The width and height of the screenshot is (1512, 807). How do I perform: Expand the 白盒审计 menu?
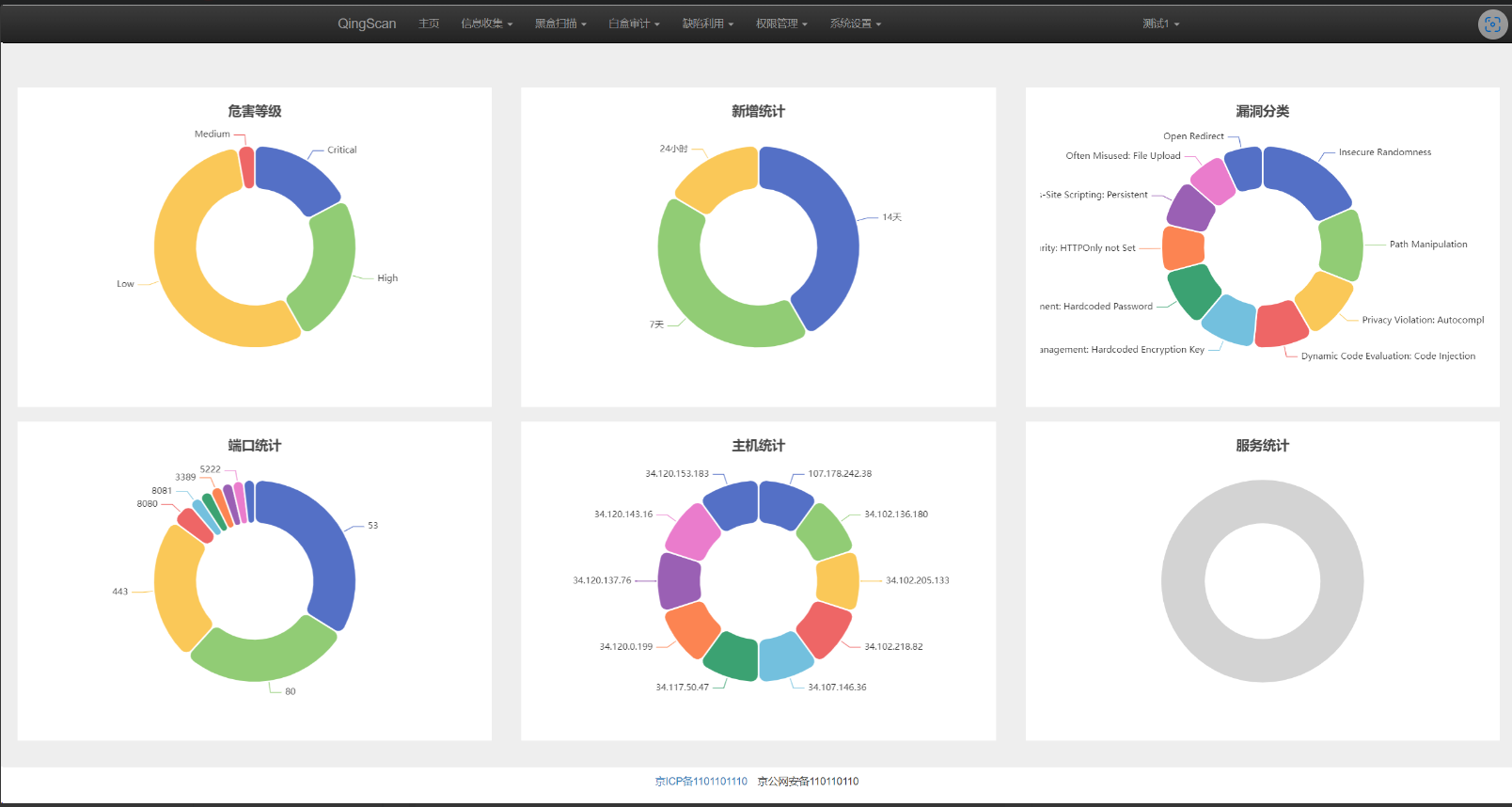pyautogui.click(x=634, y=24)
